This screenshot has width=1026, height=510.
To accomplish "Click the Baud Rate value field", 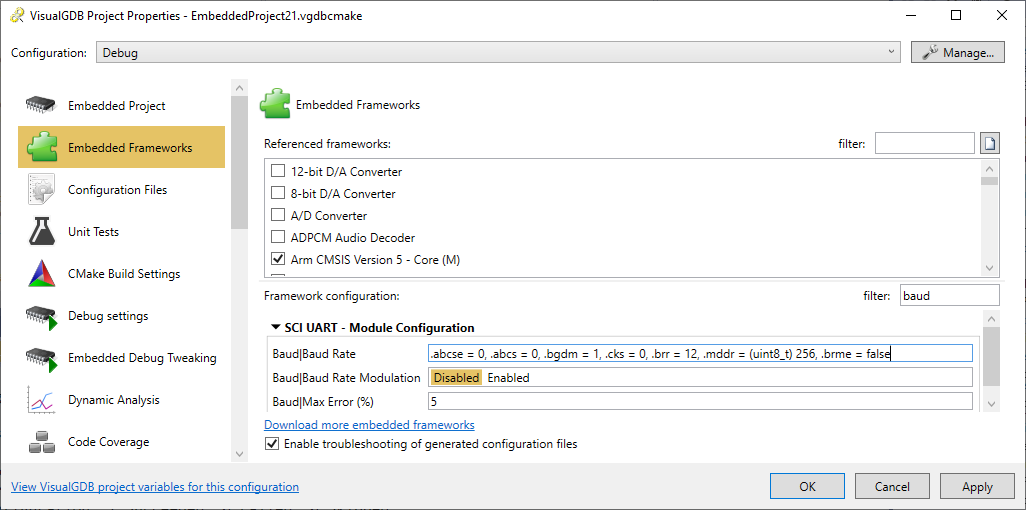I will [x=700, y=354].
